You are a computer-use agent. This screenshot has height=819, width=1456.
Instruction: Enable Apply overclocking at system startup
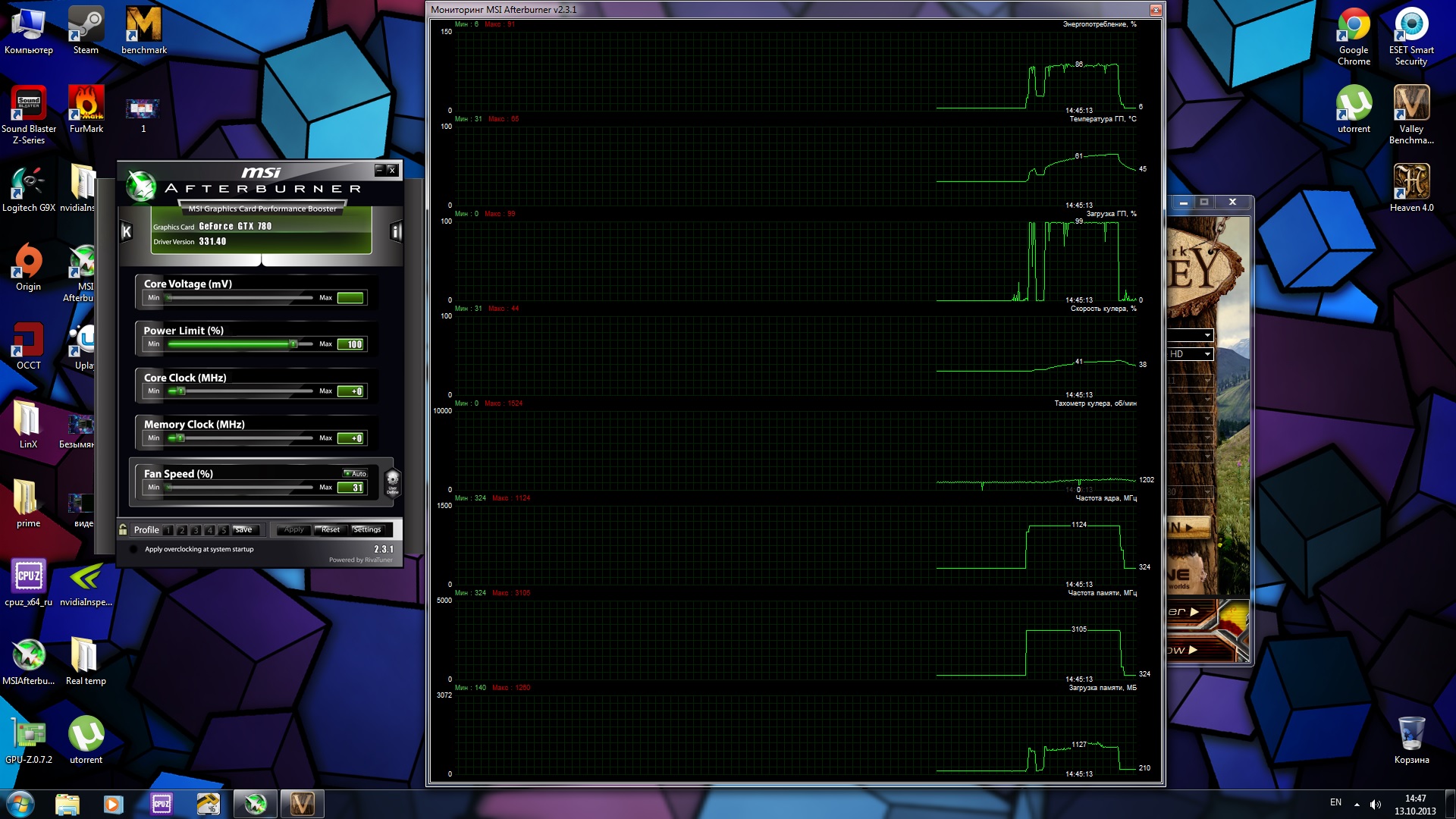(x=134, y=549)
